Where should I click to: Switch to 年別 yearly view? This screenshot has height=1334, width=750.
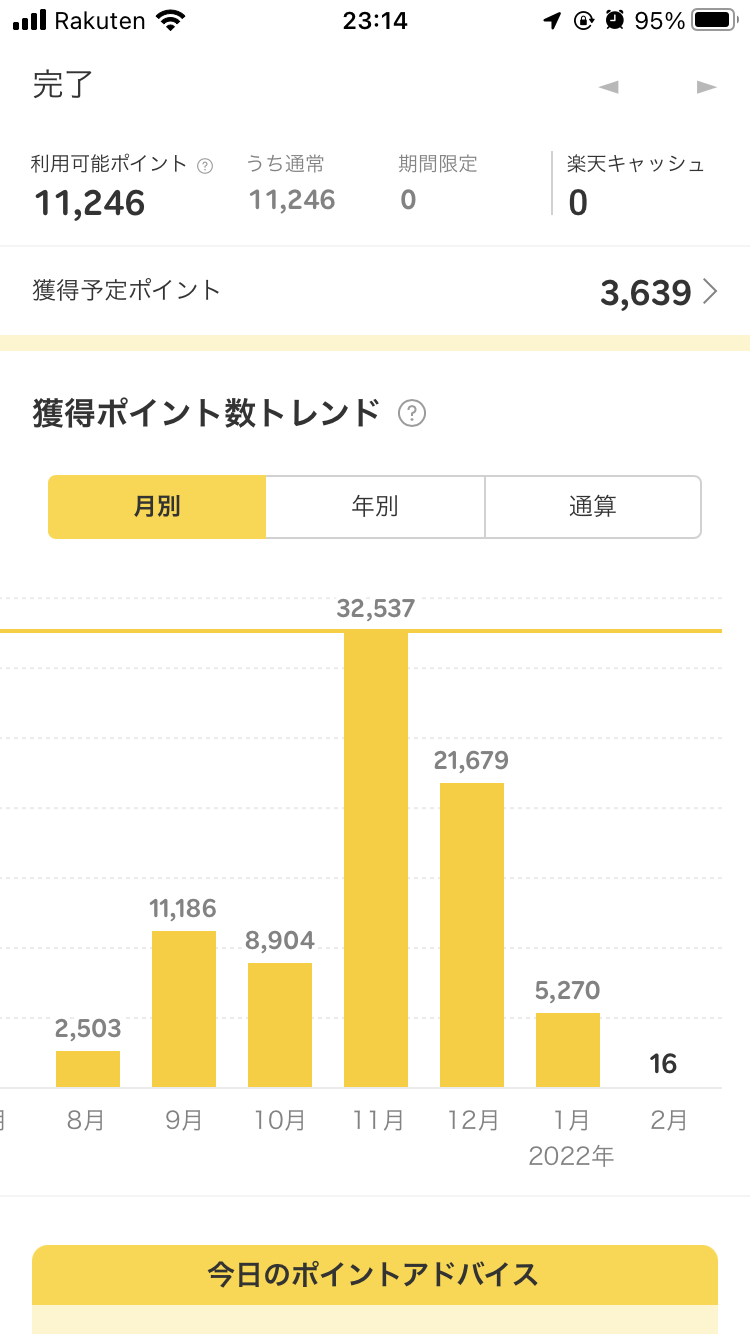[375, 507]
